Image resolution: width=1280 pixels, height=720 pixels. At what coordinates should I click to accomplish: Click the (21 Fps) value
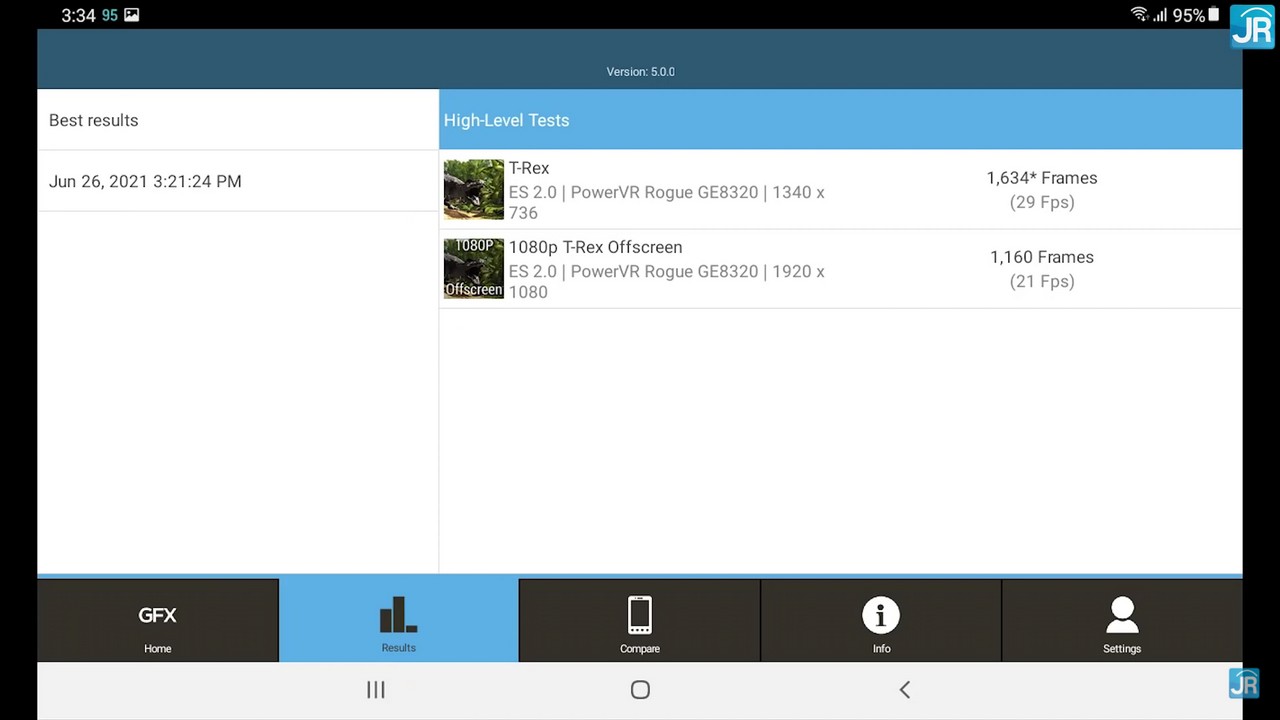pos(1042,281)
